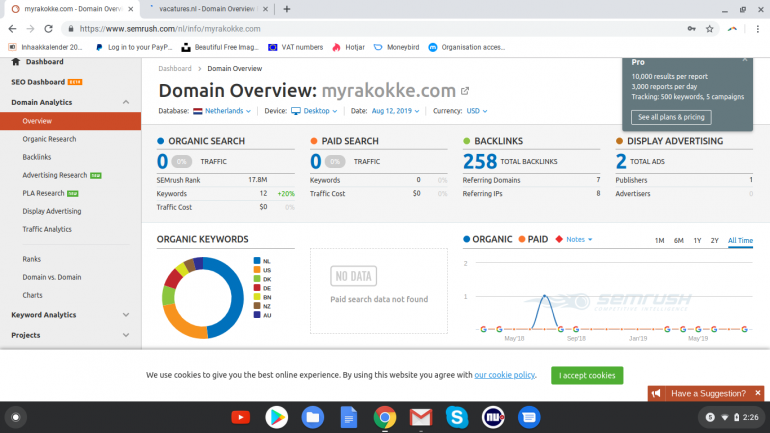Open the Messages app from the shelf
This screenshot has height=433, width=770.
pyautogui.click(x=529, y=417)
